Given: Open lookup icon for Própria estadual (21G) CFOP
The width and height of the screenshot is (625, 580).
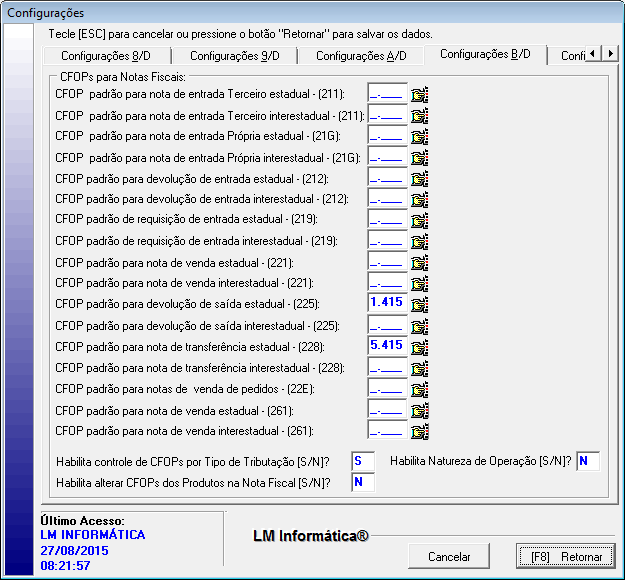Looking at the screenshot, I should point(419,136).
